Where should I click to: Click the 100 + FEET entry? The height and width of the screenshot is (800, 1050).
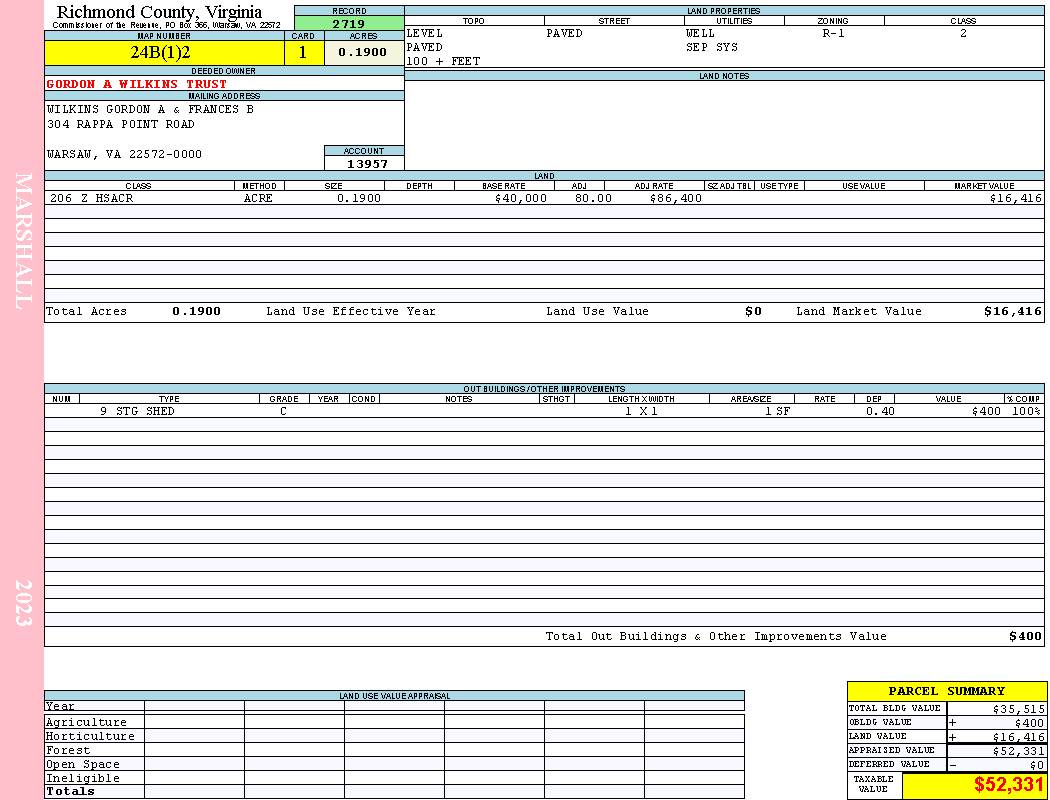pyautogui.click(x=443, y=62)
